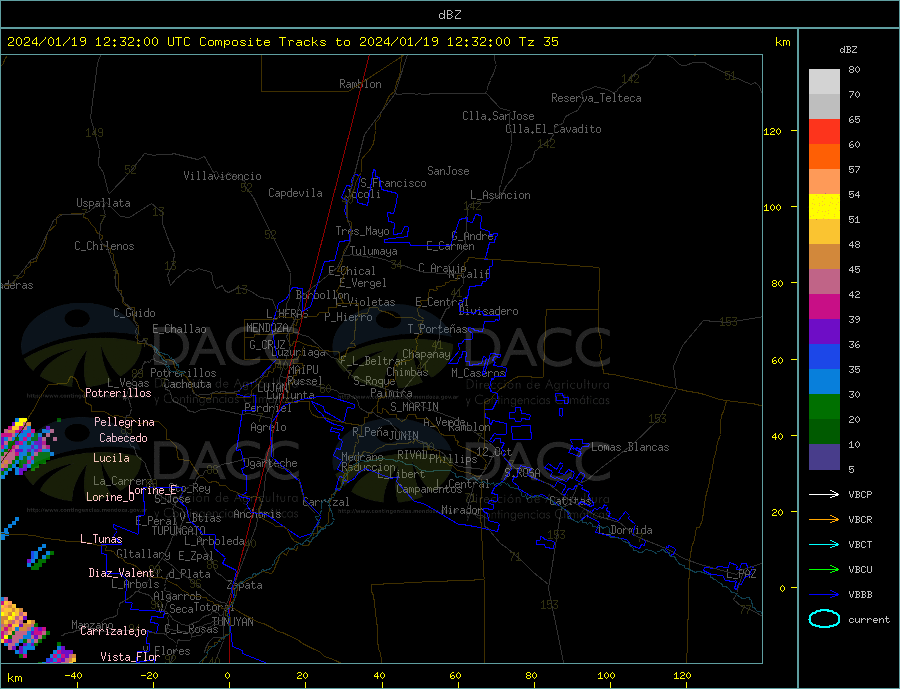Click the Ramblon label near top
Screen dimensions: 900x689
coord(360,84)
